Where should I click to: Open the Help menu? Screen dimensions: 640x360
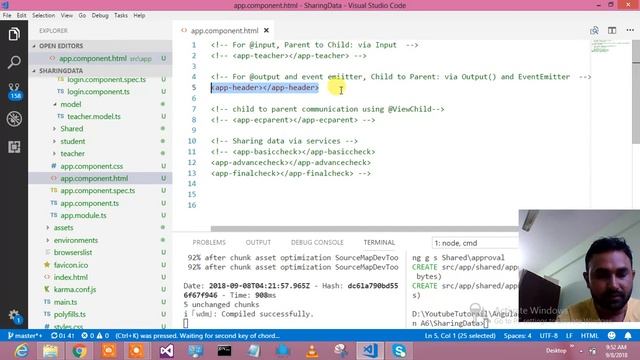[139, 16]
